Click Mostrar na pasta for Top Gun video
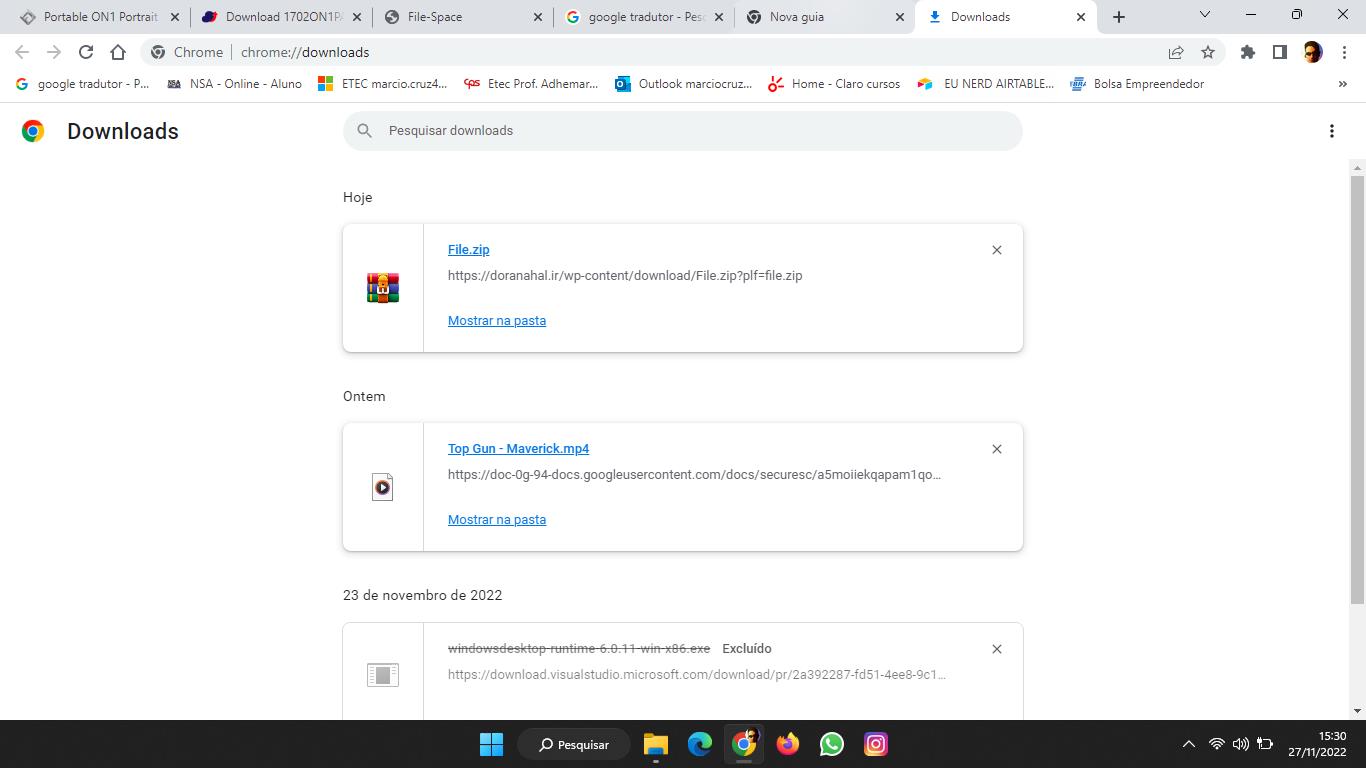Screen dimensions: 1366x768 pos(496,520)
